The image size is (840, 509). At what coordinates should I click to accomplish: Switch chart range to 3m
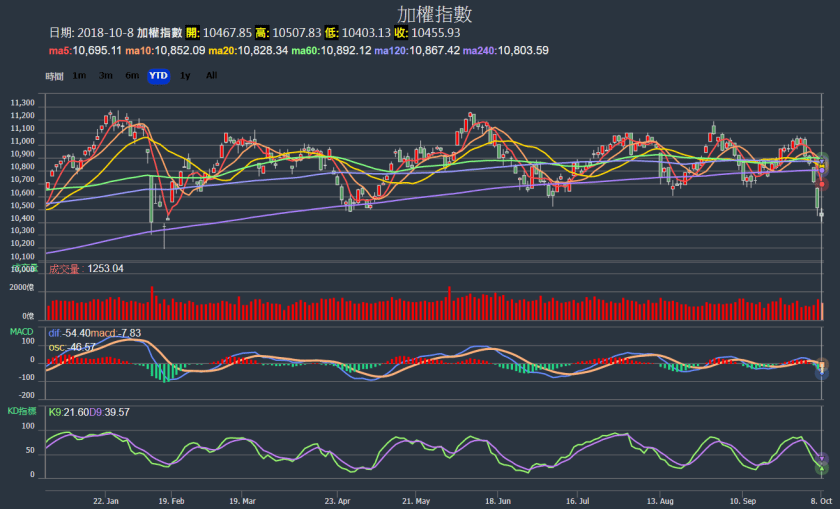pyautogui.click(x=106, y=75)
